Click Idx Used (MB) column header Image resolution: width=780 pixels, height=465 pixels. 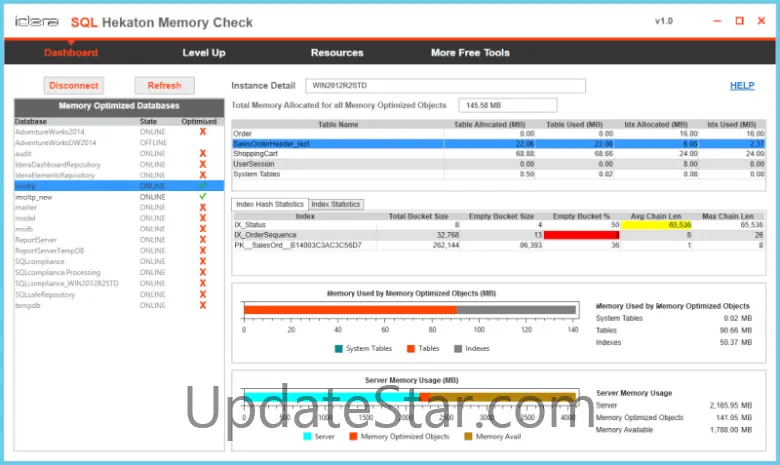(x=732, y=124)
